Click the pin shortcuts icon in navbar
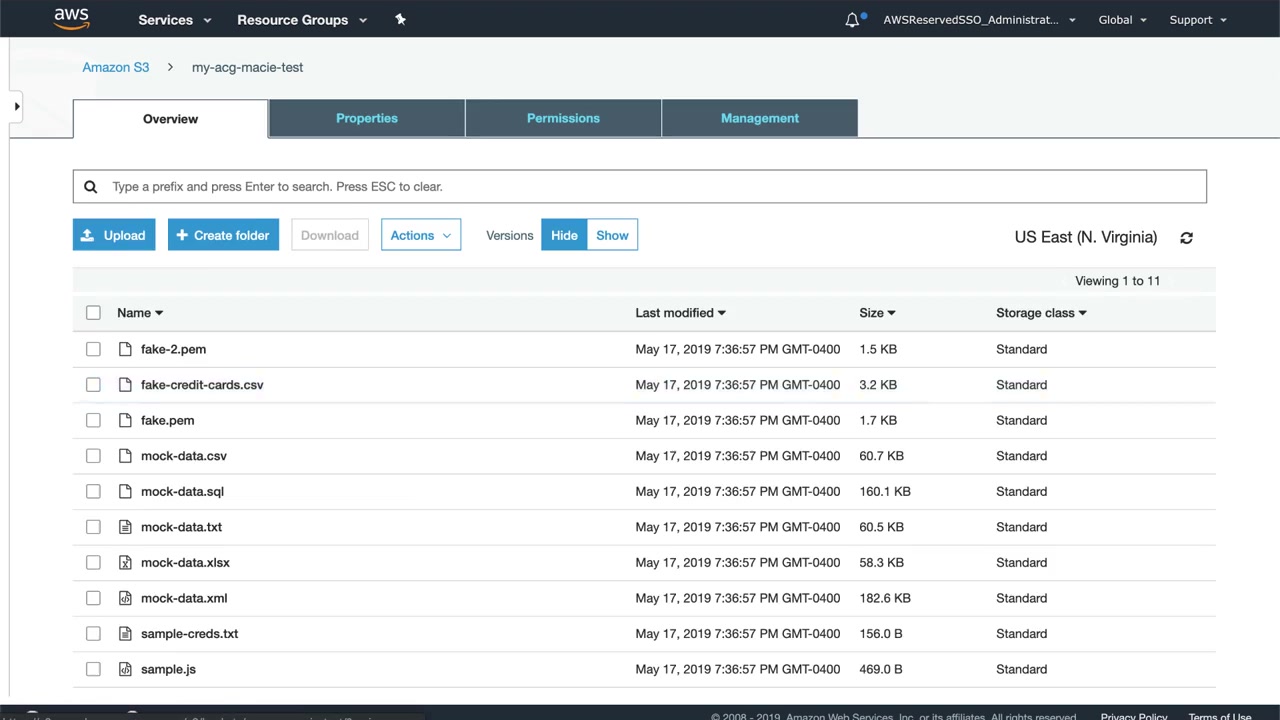Viewport: 1280px width, 720px height. [x=400, y=19]
